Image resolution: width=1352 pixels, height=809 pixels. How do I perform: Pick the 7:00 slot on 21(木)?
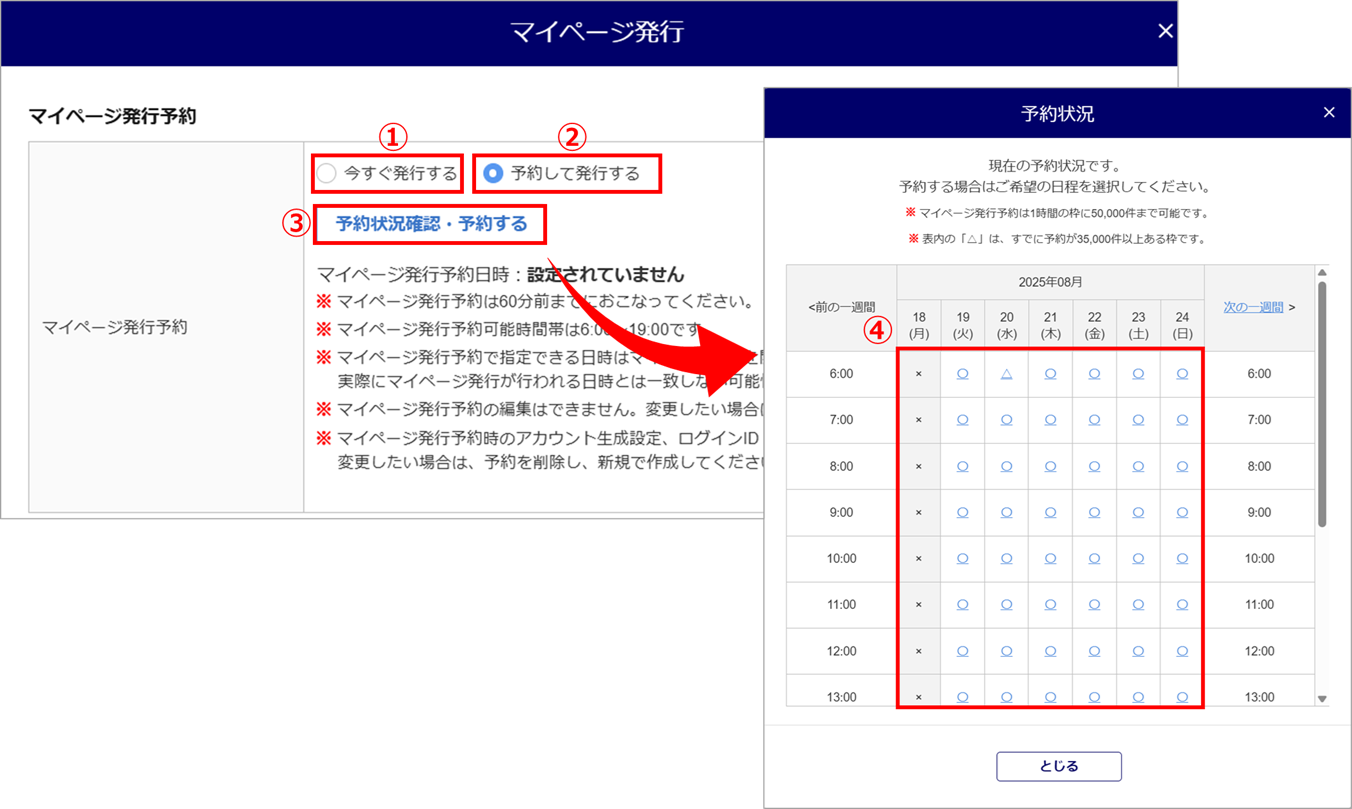coord(1050,420)
